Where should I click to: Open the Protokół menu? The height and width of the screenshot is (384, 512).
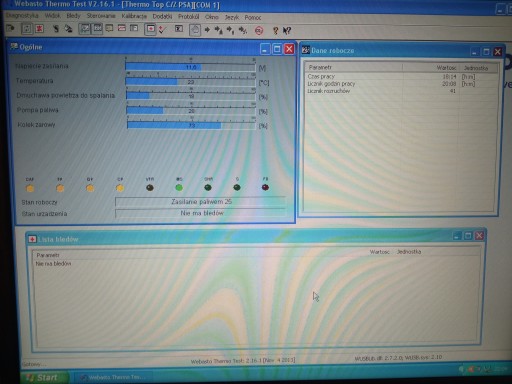(x=188, y=17)
